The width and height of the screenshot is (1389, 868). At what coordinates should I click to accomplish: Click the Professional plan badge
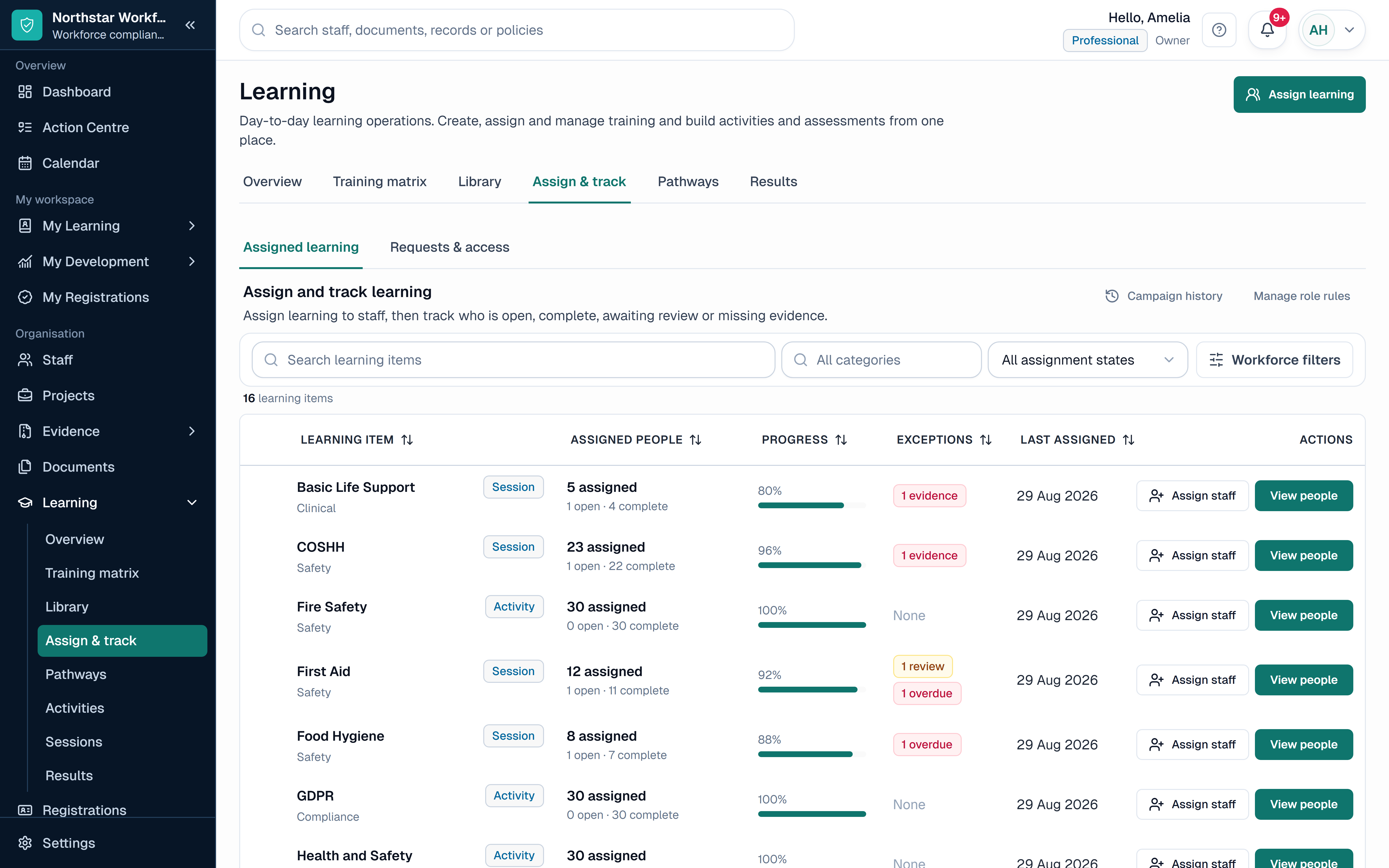[x=1105, y=40]
